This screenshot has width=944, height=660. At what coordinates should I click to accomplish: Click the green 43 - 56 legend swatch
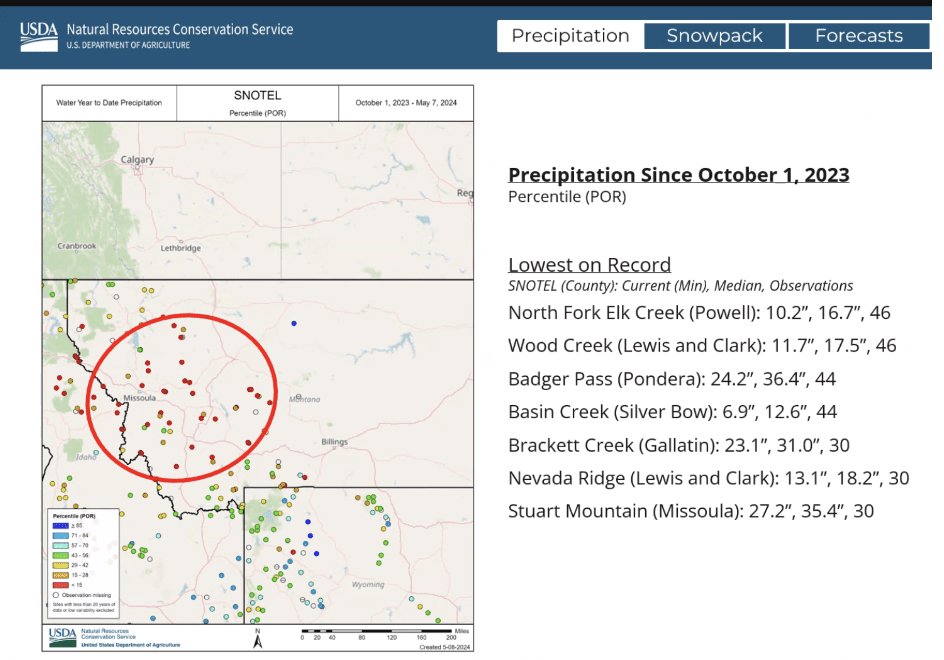pyautogui.click(x=60, y=555)
